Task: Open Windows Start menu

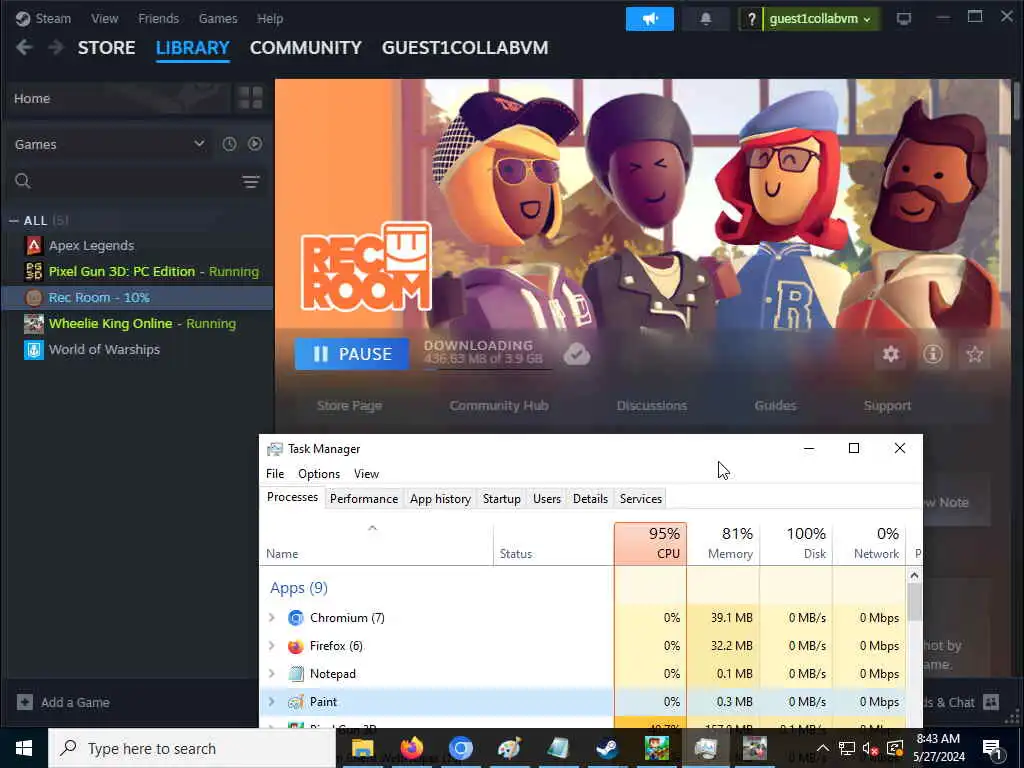Action: click(24, 748)
